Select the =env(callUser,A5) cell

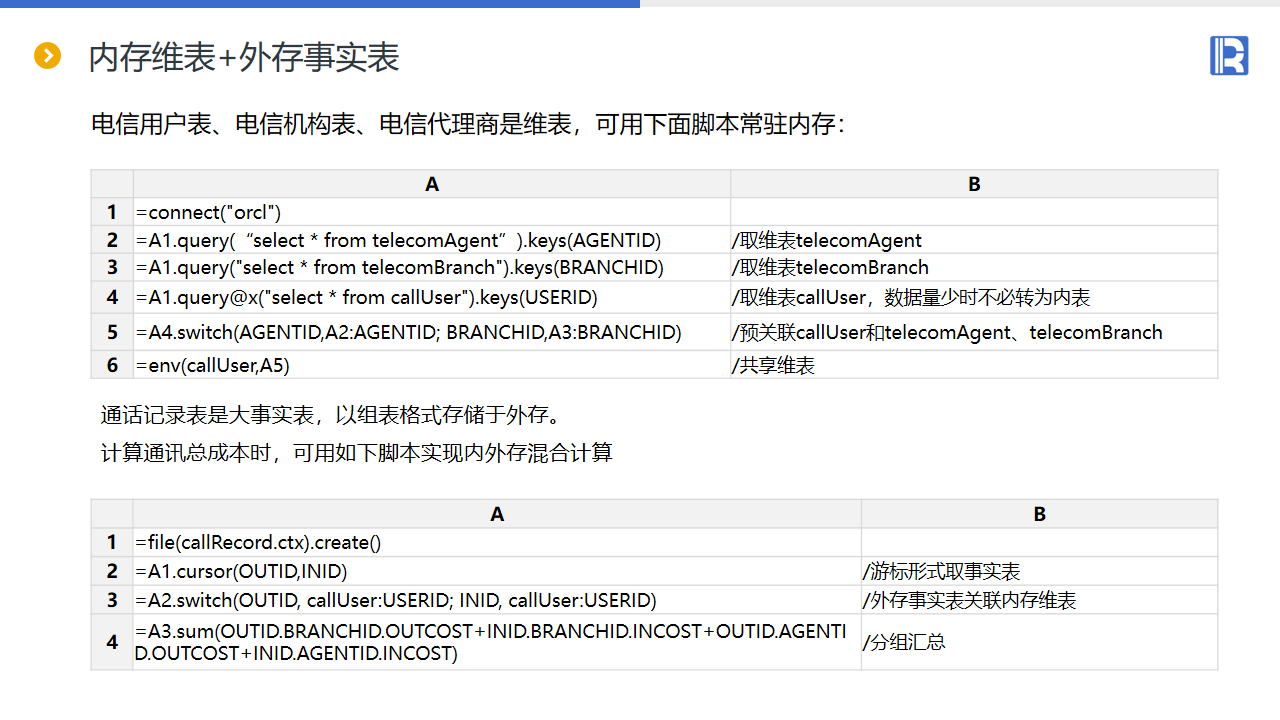[432, 365]
